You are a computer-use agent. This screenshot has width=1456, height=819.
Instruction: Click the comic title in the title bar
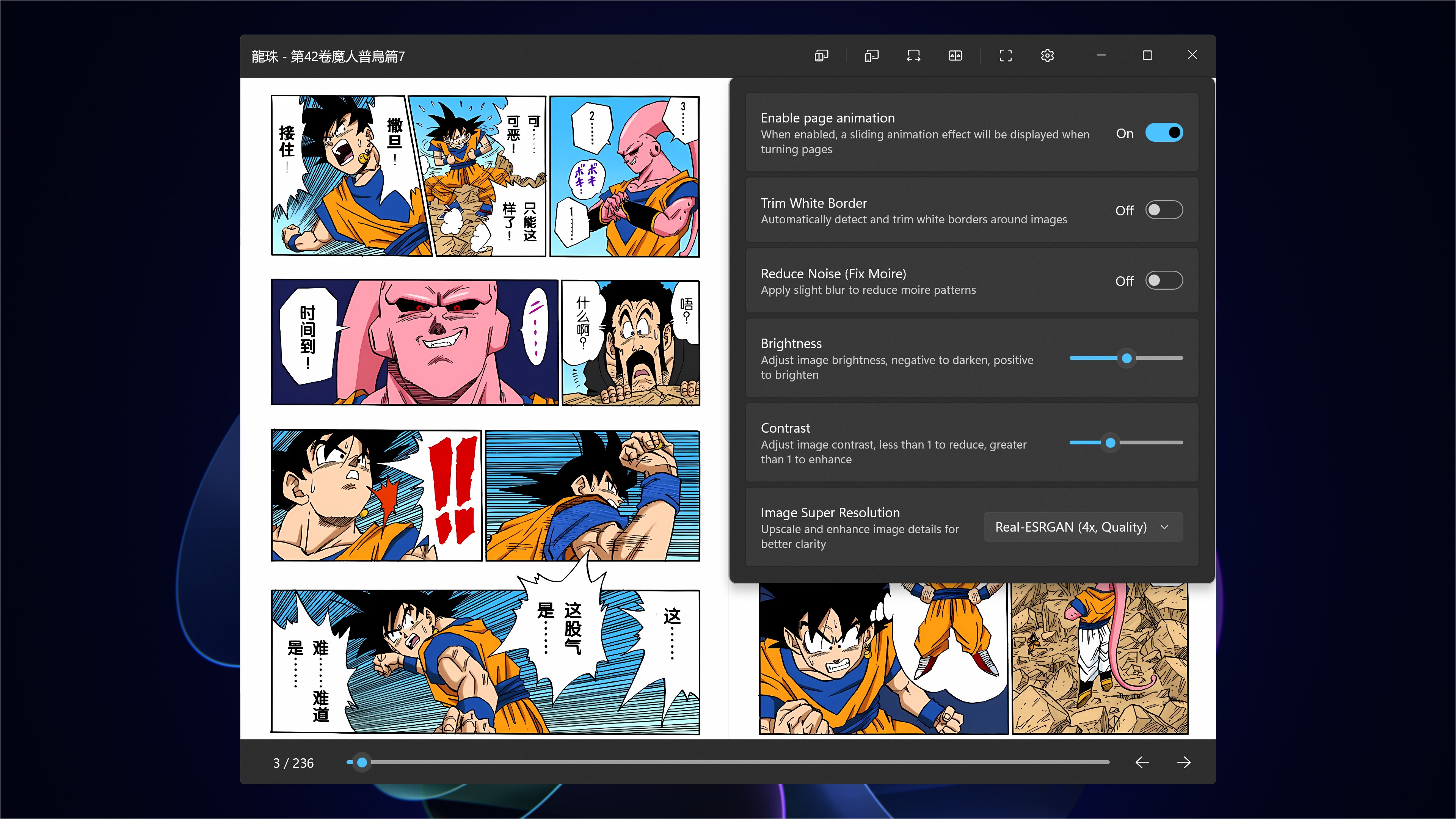pos(328,56)
